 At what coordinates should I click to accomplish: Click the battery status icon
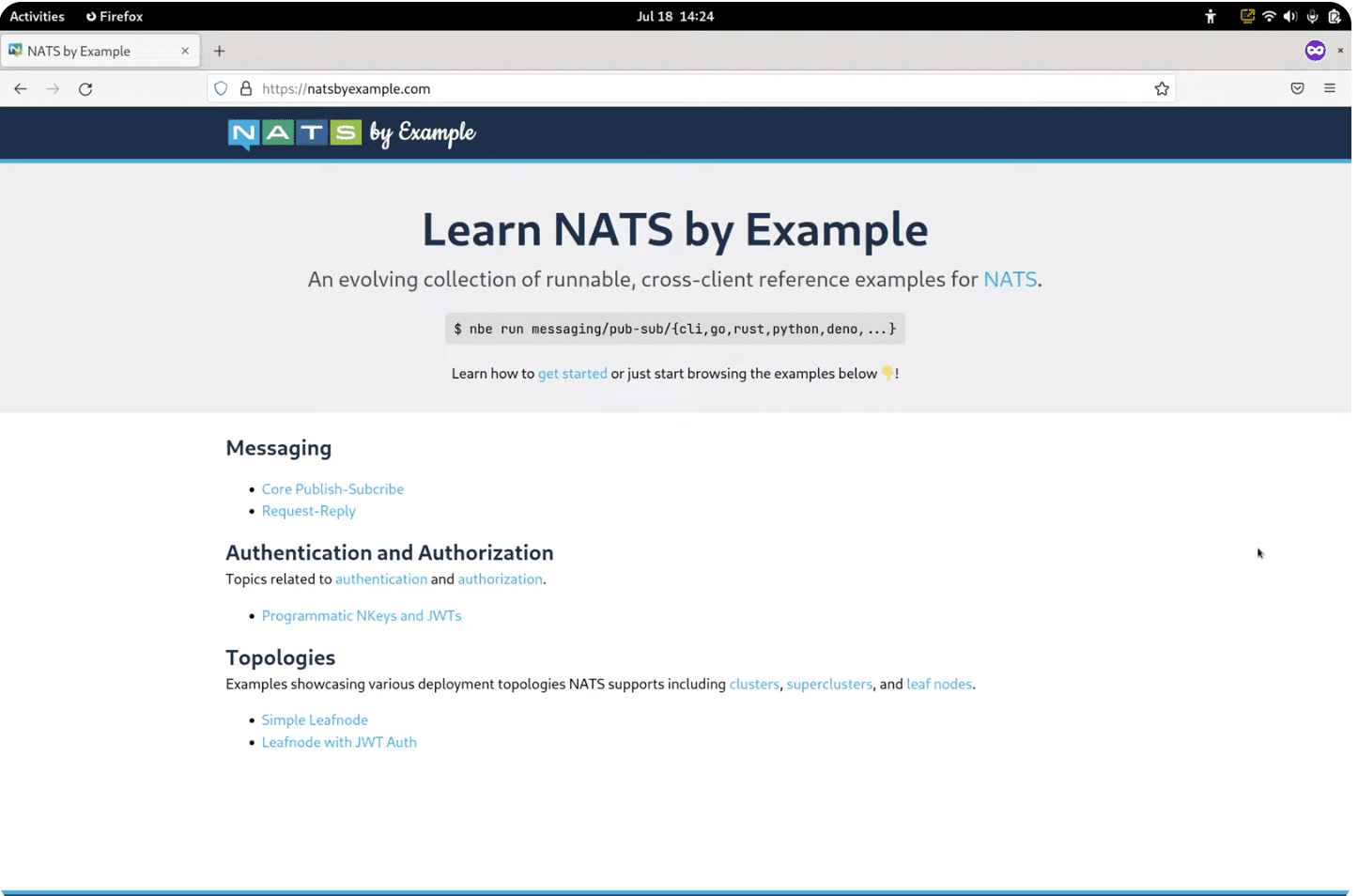1334,16
